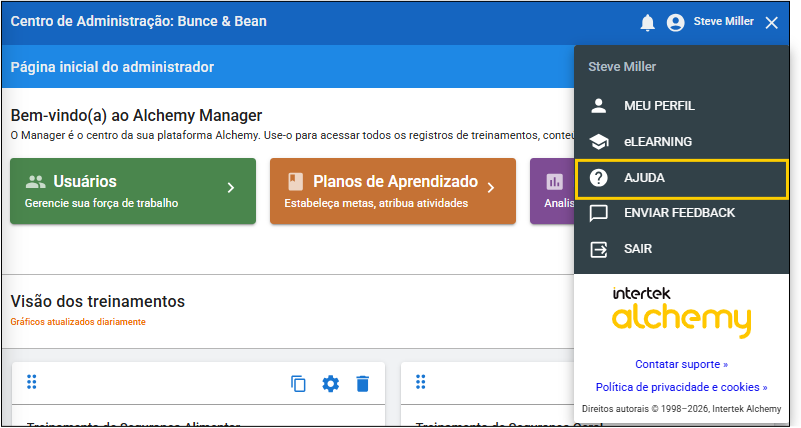Screen dimensions: 801x428
Task: Click the feedback speech bubble icon
Action: click(x=599, y=213)
